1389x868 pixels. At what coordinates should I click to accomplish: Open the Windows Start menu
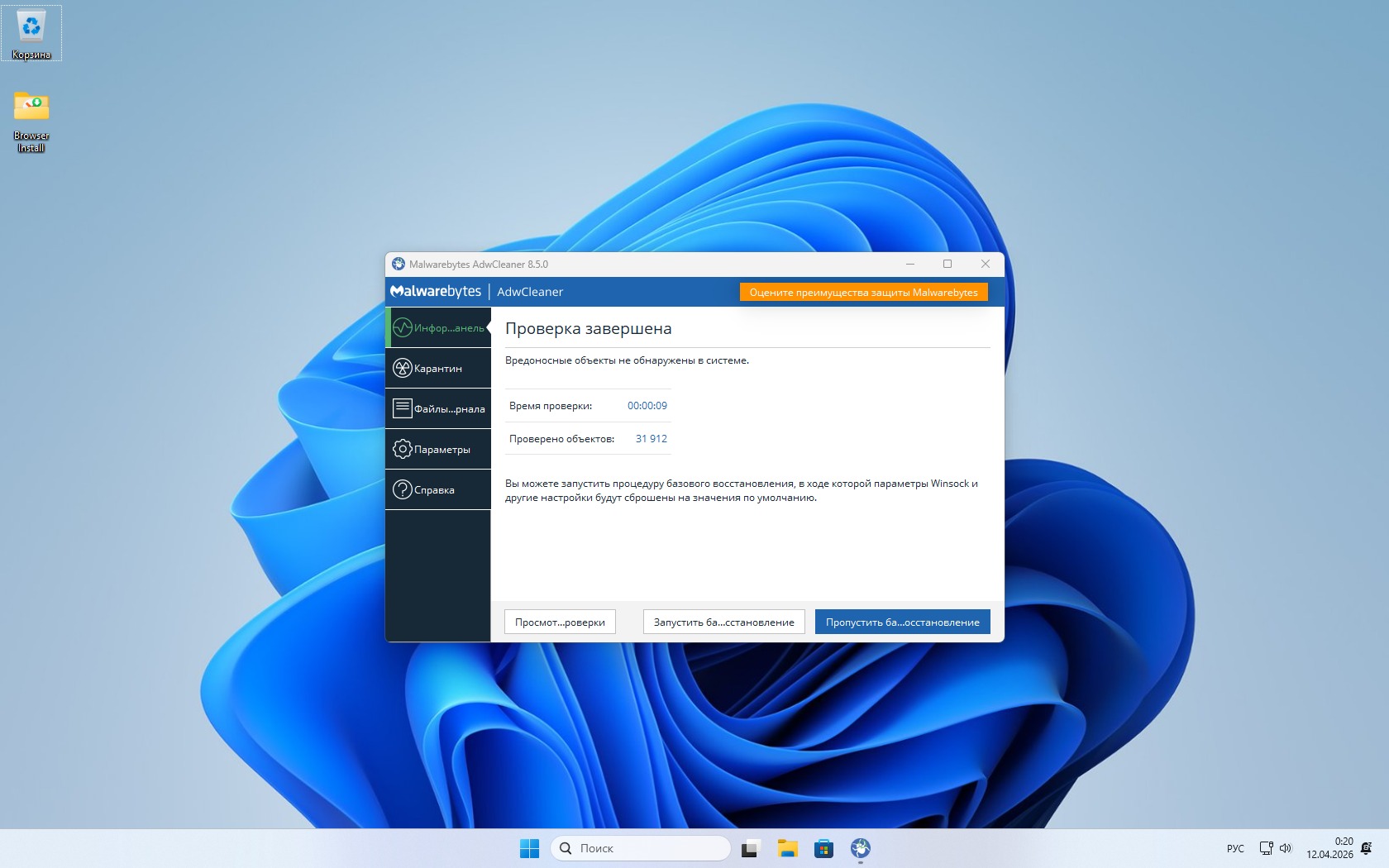529,848
